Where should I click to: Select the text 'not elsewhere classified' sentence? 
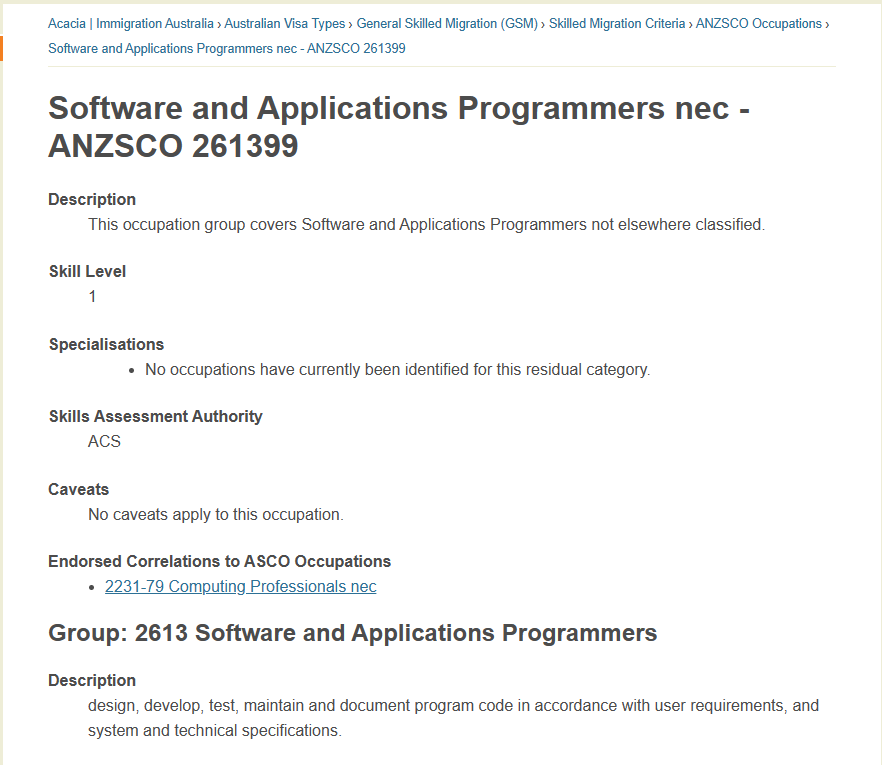426,224
